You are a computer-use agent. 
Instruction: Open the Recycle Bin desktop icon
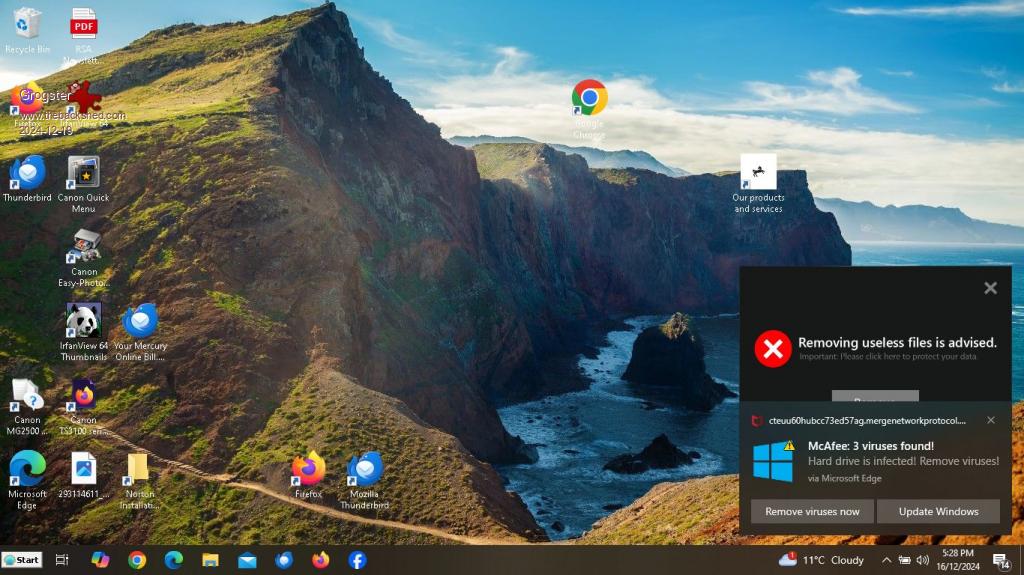tap(27, 25)
